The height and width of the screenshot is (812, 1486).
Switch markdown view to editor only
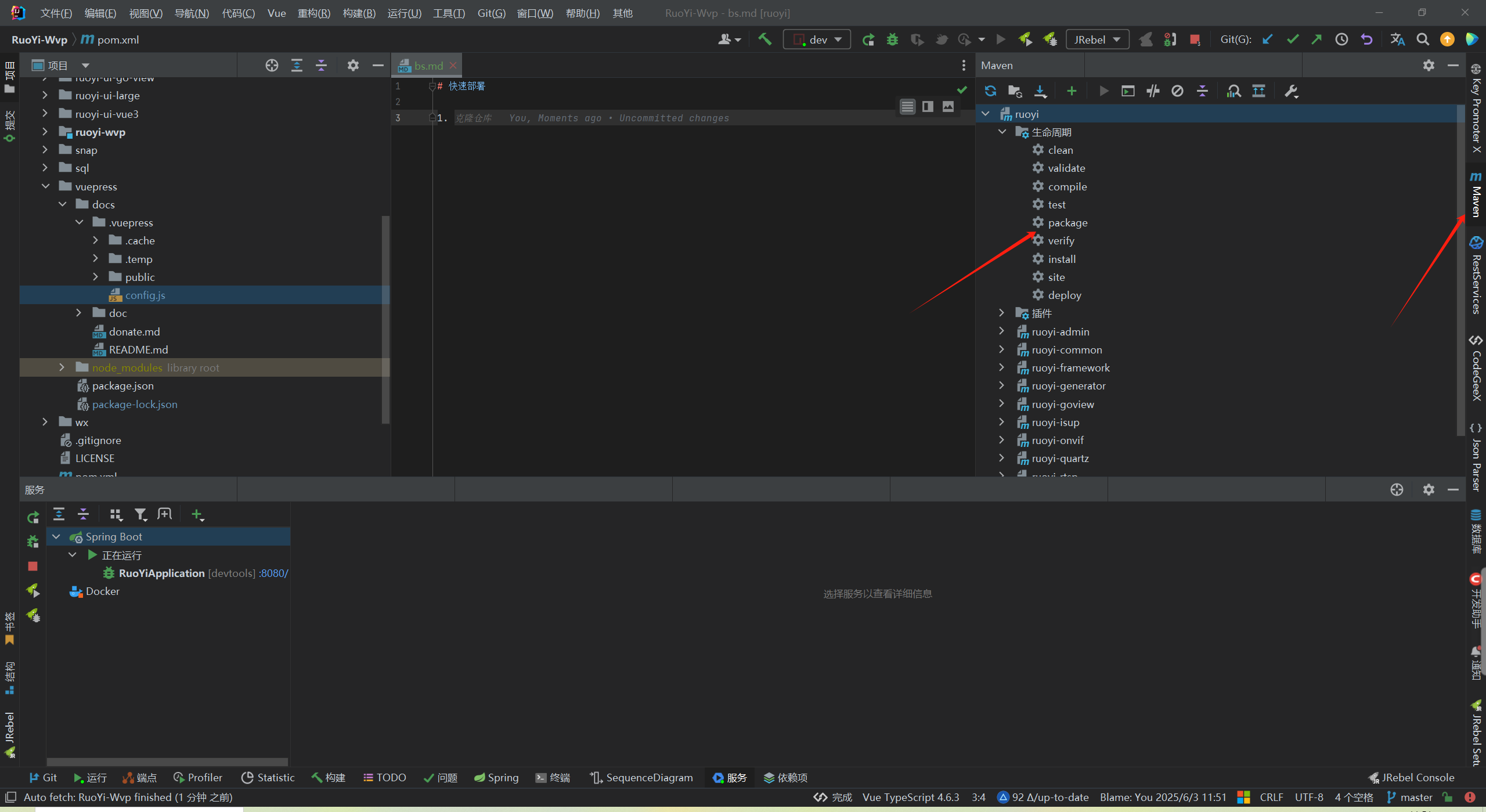(907, 107)
